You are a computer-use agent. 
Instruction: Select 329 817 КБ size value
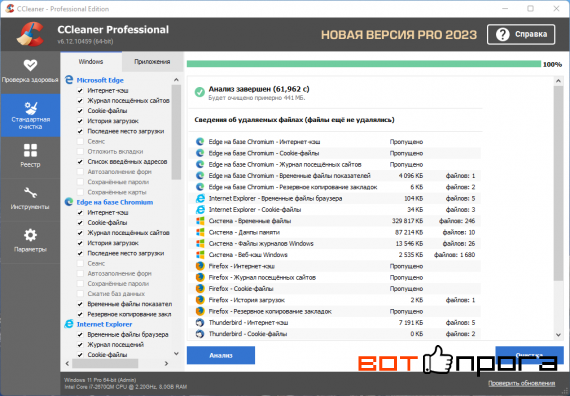coord(407,221)
